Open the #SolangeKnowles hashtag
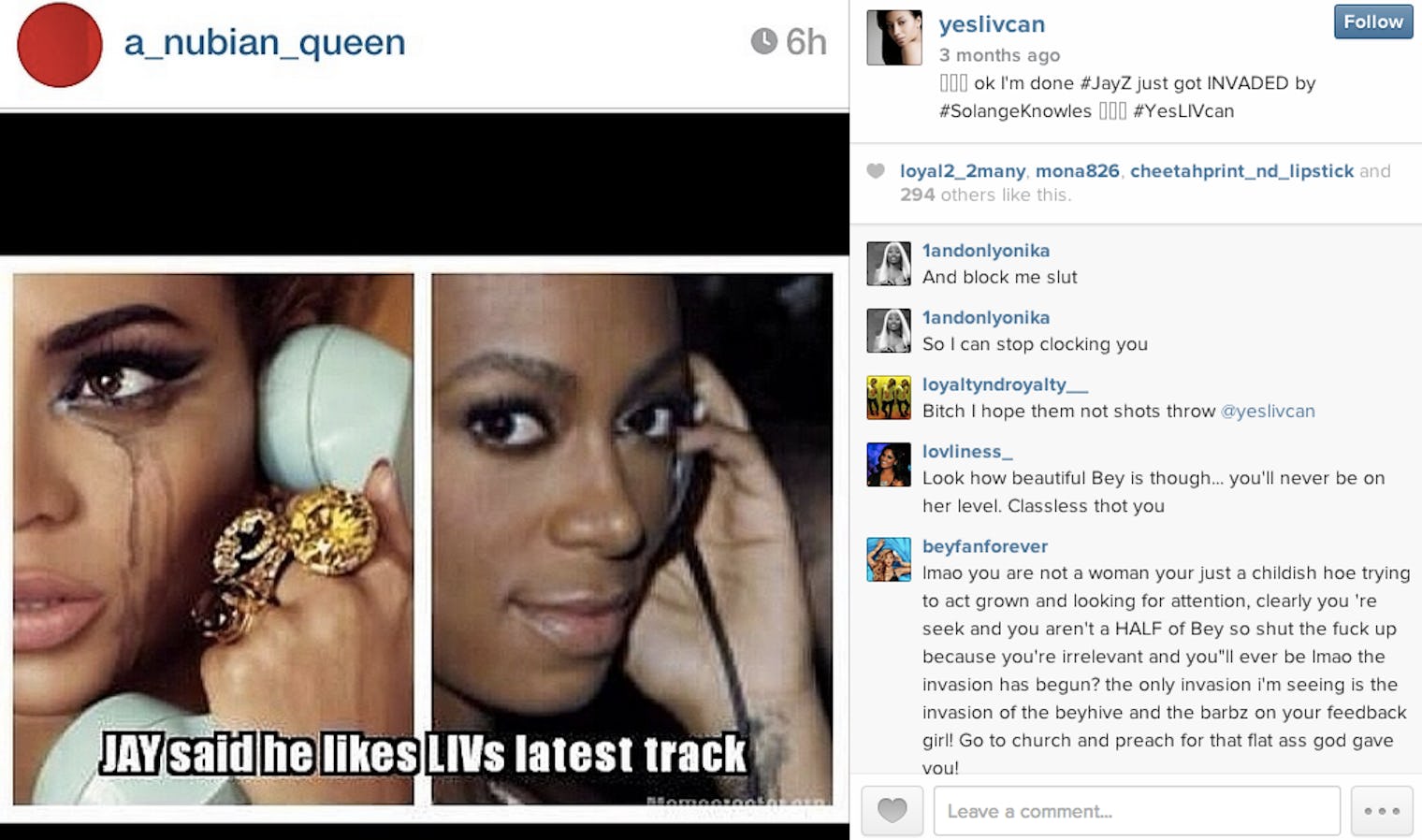This screenshot has height=840, width=1422. (1015, 111)
